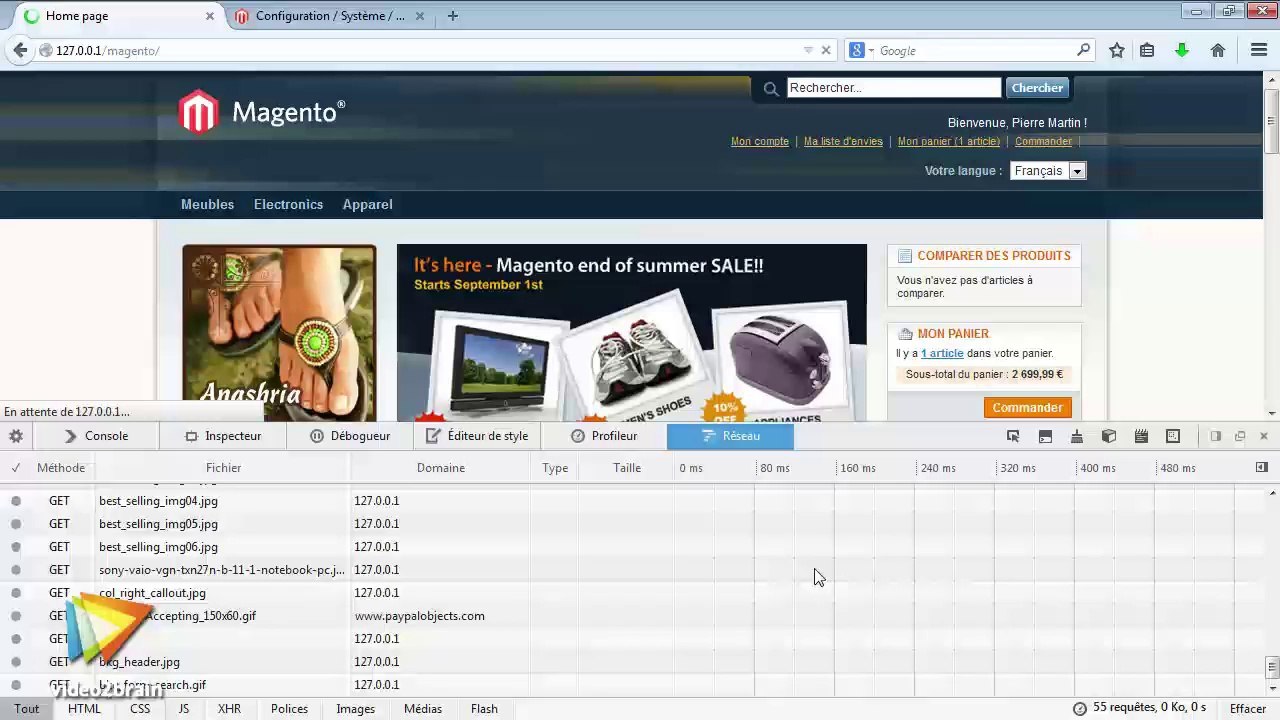This screenshot has height=720, width=1280.
Task: Filter network requests by Flash
Action: [484, 708]
